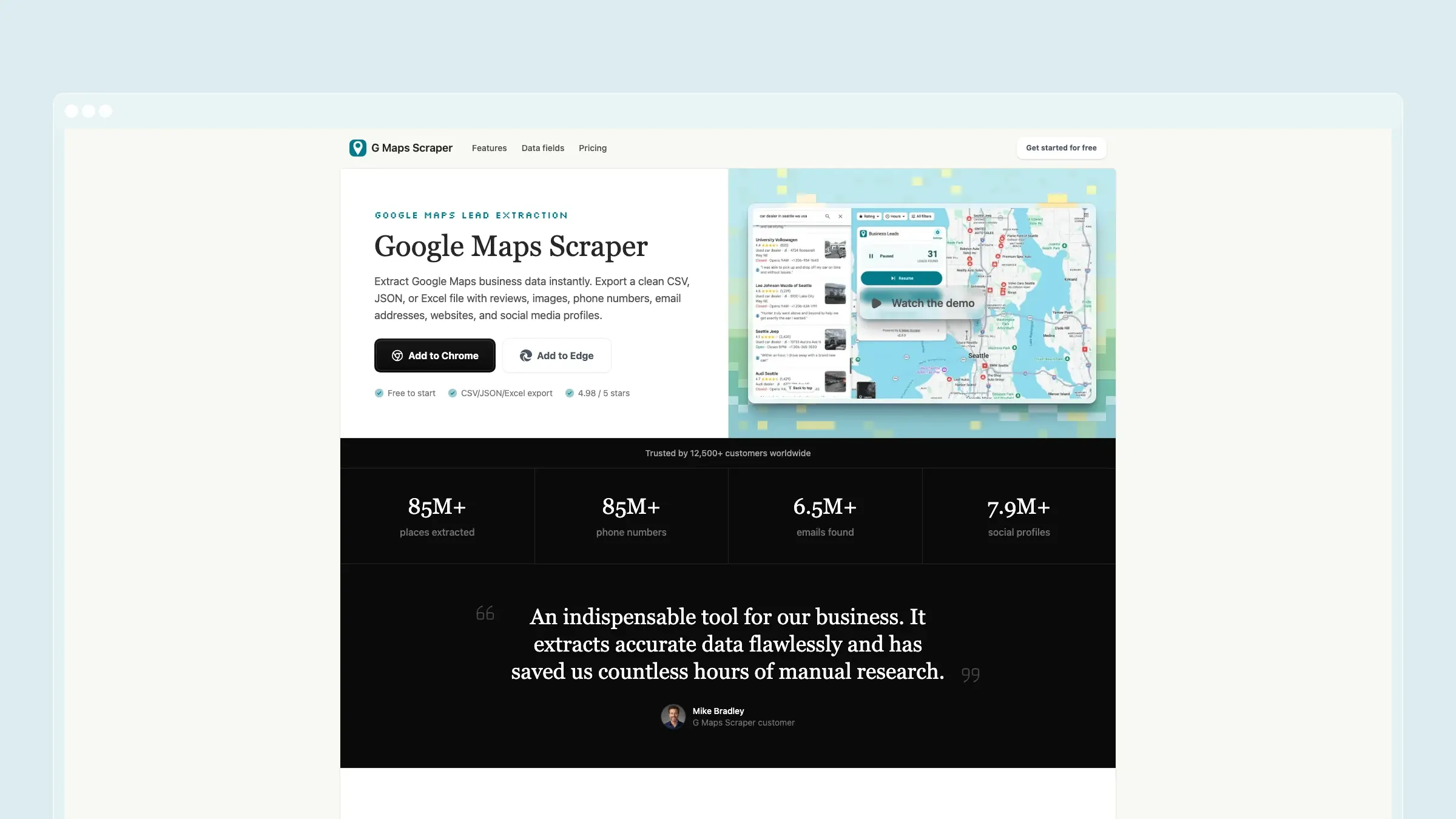Click the '85M+ places extracted' stat

coord(437,516)
